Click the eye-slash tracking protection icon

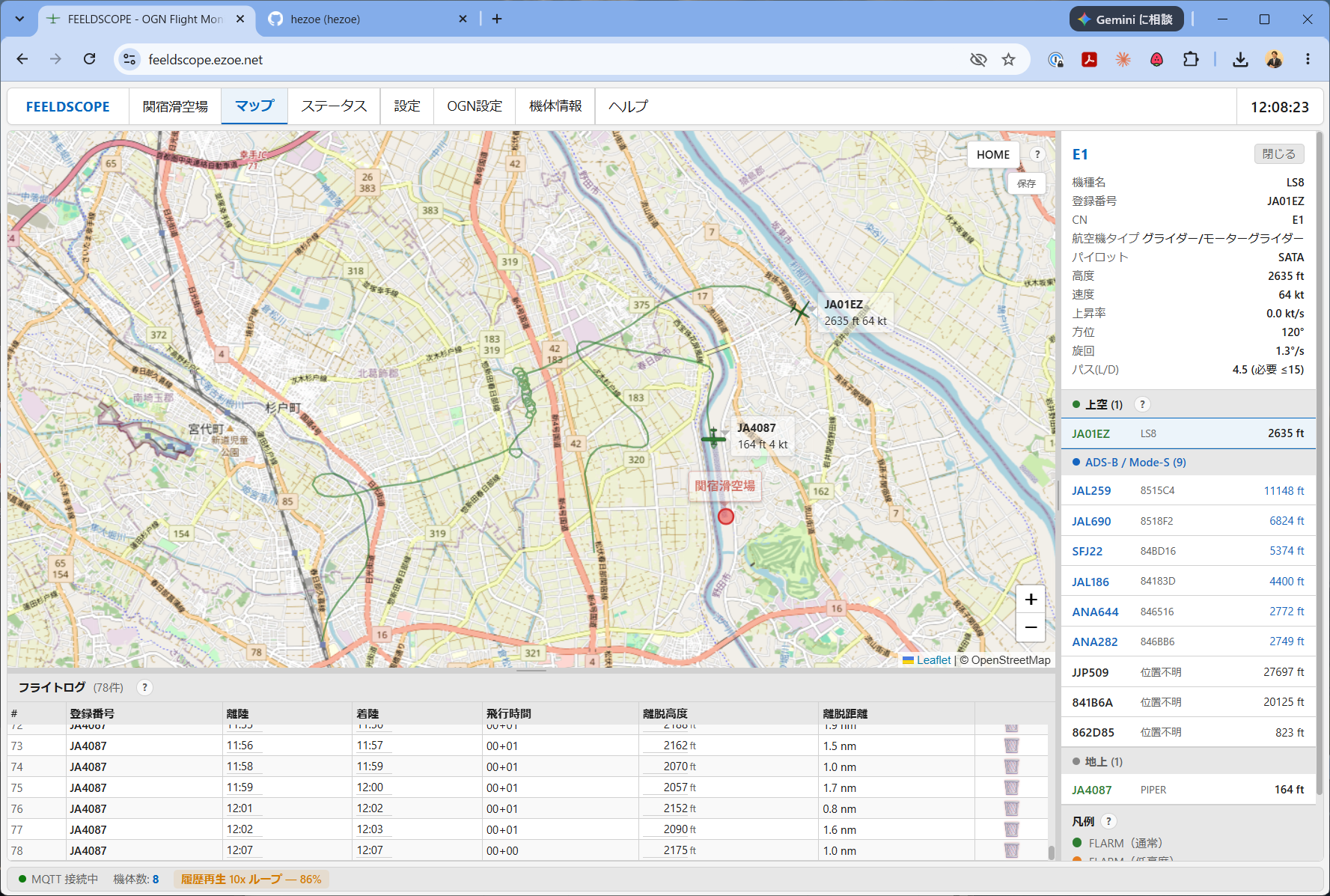[x=978, y=59]
